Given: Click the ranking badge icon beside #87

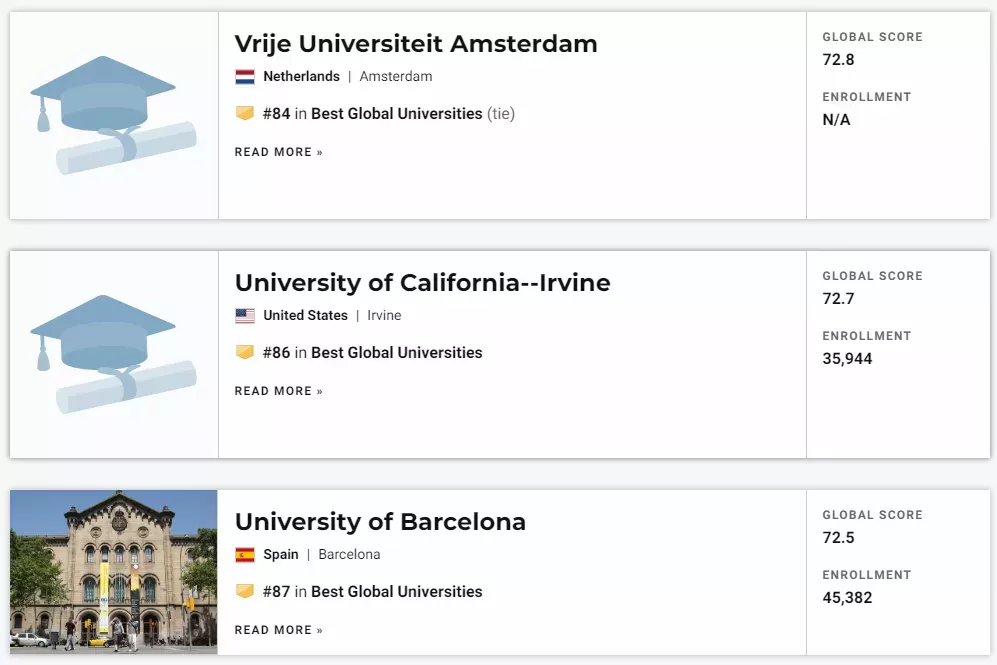Looking at the screenshot, I should pos(245,591).
